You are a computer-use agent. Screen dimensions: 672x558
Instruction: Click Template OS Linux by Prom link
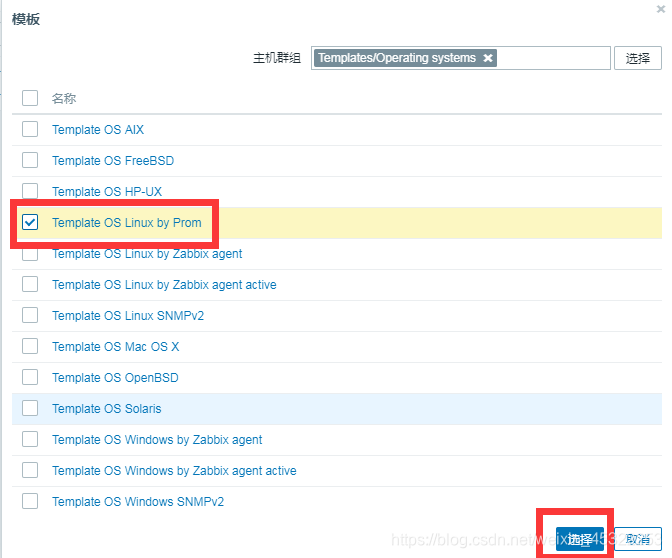pyautogui.click(x=127, y=222)
